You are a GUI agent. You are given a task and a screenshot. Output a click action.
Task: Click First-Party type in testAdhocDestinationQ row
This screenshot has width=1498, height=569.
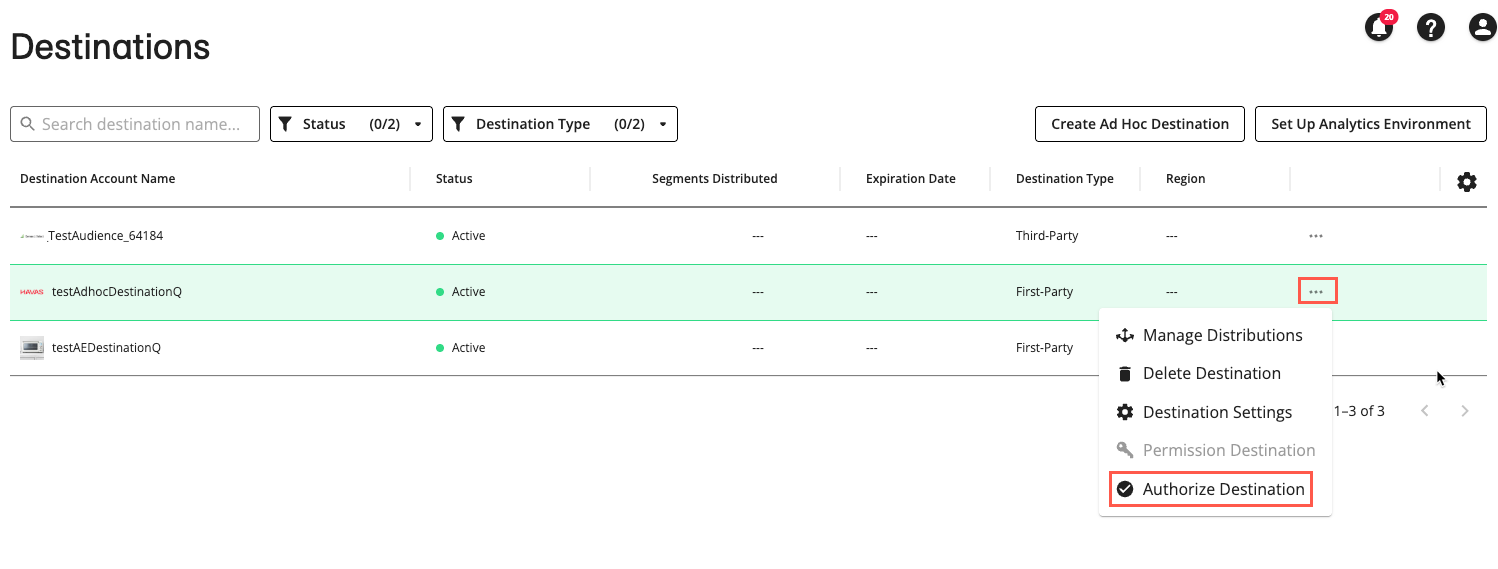tap(1044, 292)
